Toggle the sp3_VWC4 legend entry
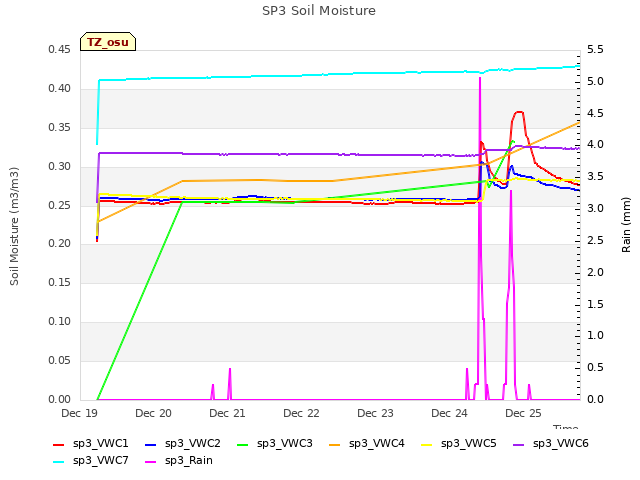The height and width of the screenshot is (480, 640). (x=367, y=444)
